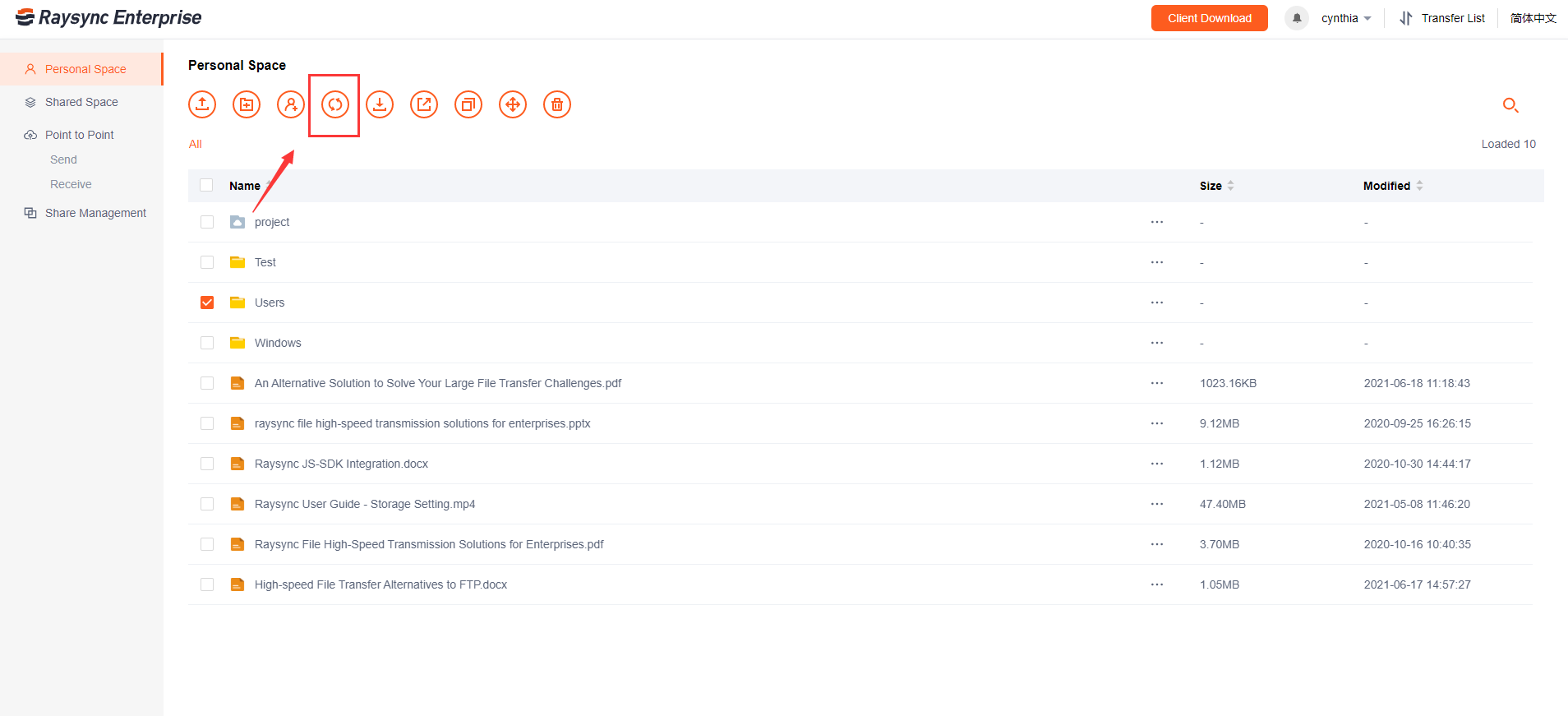The height and width of the screenshot is (716, 1568).
Task: Open more options for Challenges.pdf row
Action: click(1157, 383)
